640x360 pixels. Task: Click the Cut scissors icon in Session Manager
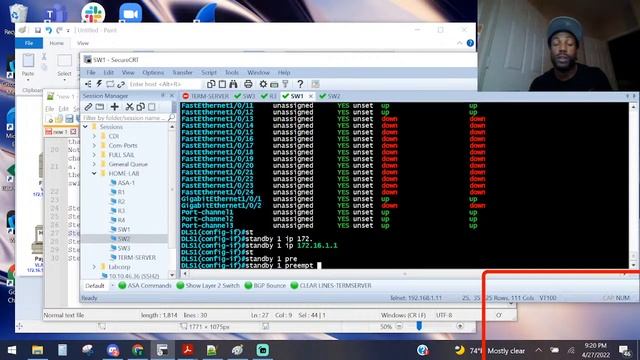[x=129, y=107]
